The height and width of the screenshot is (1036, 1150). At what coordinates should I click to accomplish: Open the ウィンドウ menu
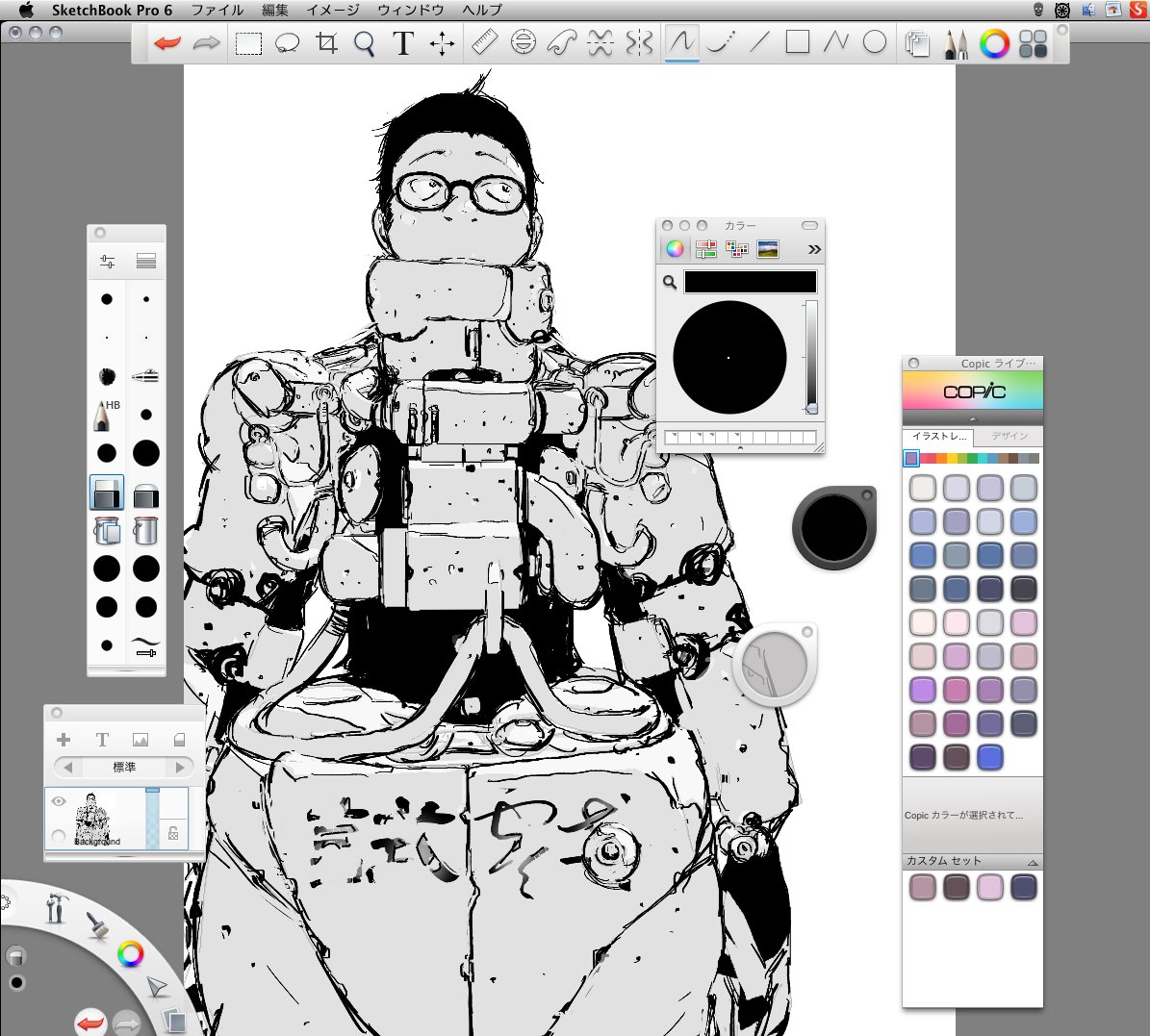pyautogui.click(x=411, y=11)
